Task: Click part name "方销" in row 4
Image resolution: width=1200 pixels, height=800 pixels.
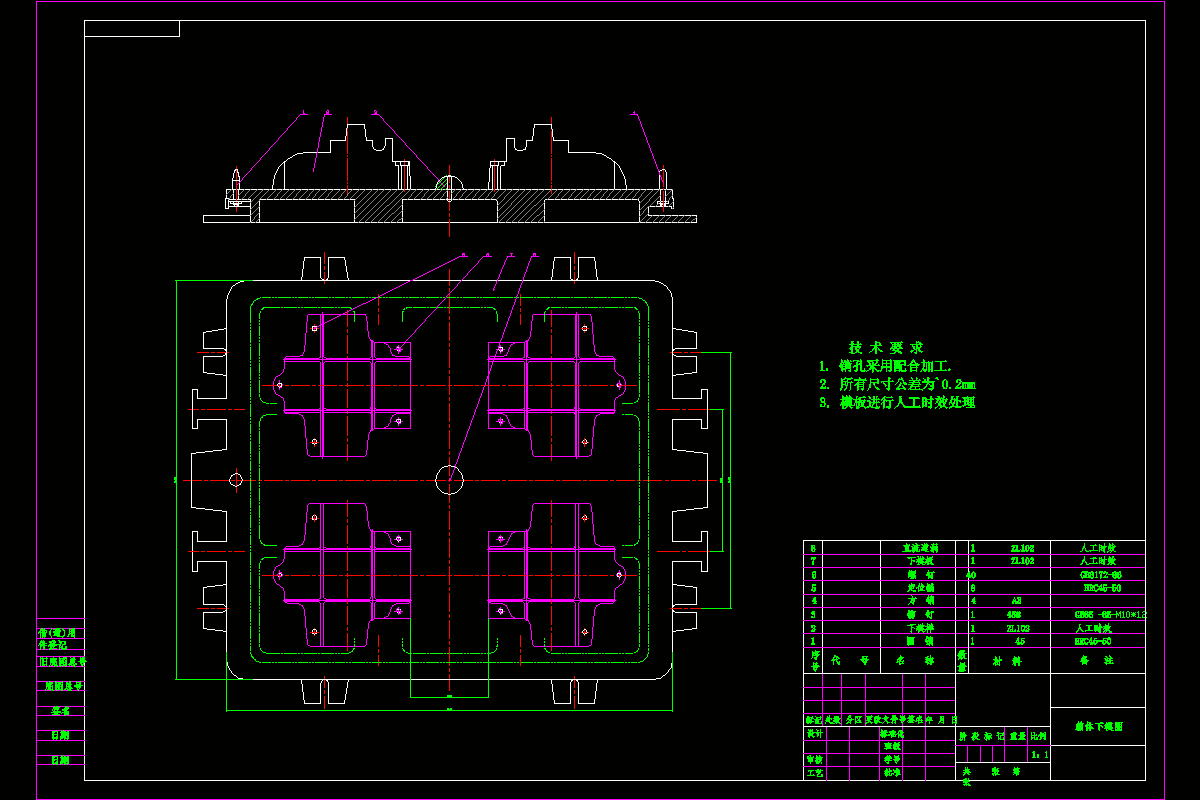Action: coord(920,601)
